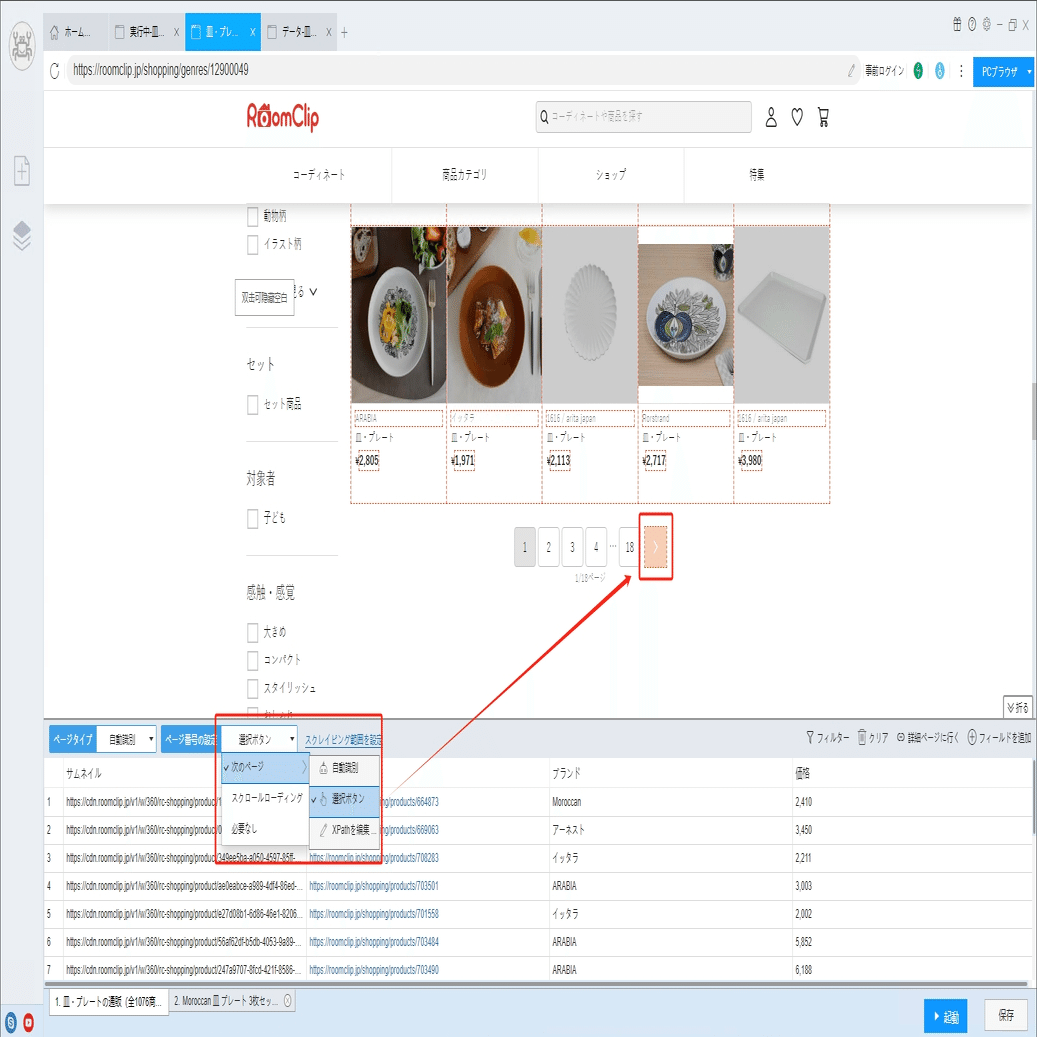1037x1037 pixels.
Task: Click 詳細ページに行く detail page icon
Action: click(x=901, y=737)
